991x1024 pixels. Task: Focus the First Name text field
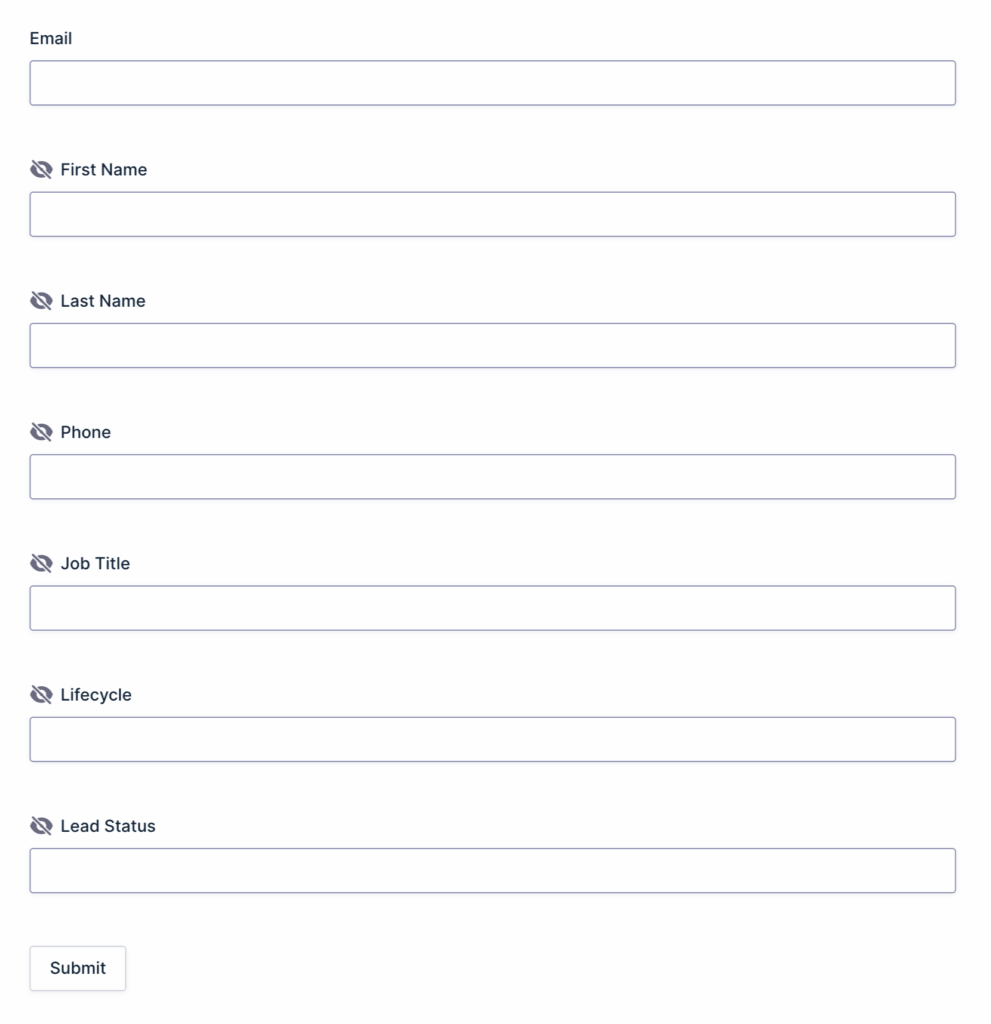pyautogui.click(x=492, y=213)
